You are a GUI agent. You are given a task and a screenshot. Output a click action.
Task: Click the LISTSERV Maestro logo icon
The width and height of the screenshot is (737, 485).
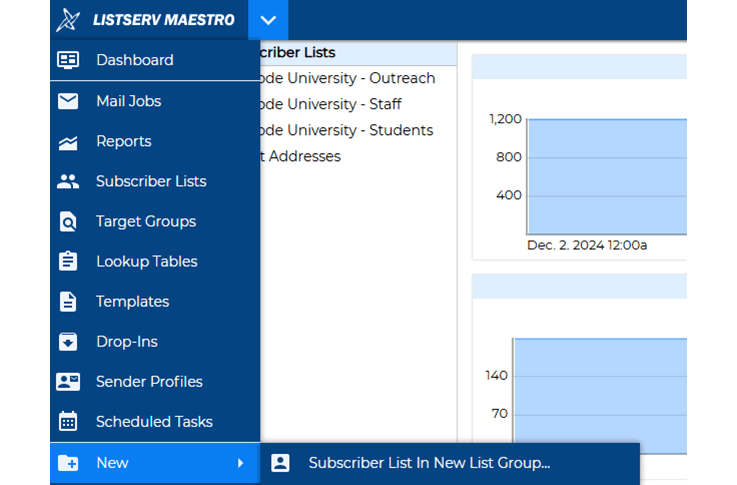(x=68, y=20)
